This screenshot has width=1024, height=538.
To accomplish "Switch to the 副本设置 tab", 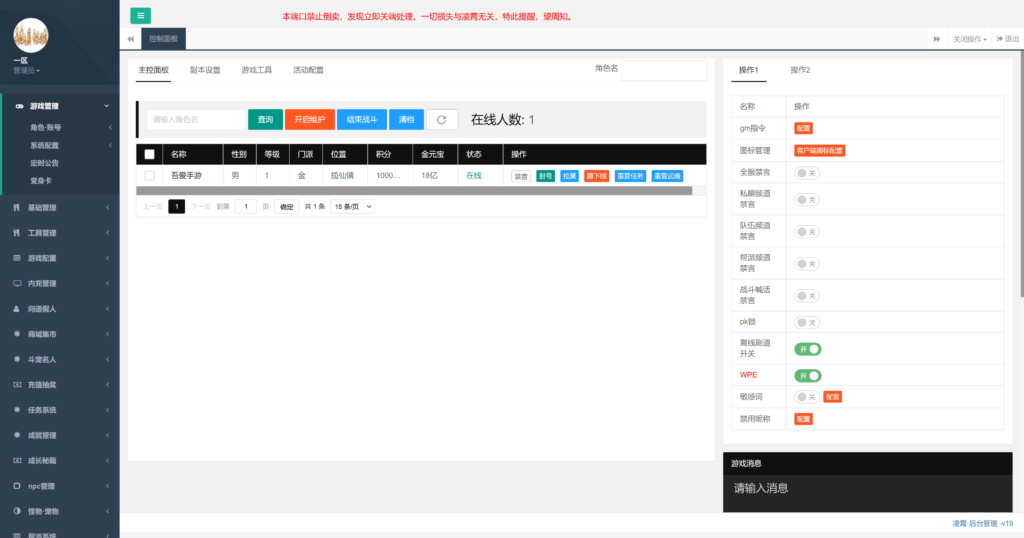I will pos(205,70).
